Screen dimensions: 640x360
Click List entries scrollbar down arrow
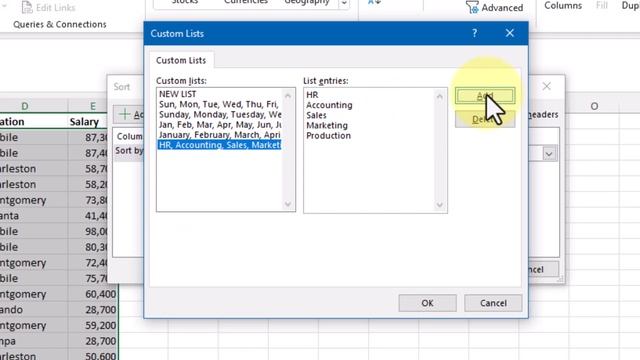tap(440, 205)
